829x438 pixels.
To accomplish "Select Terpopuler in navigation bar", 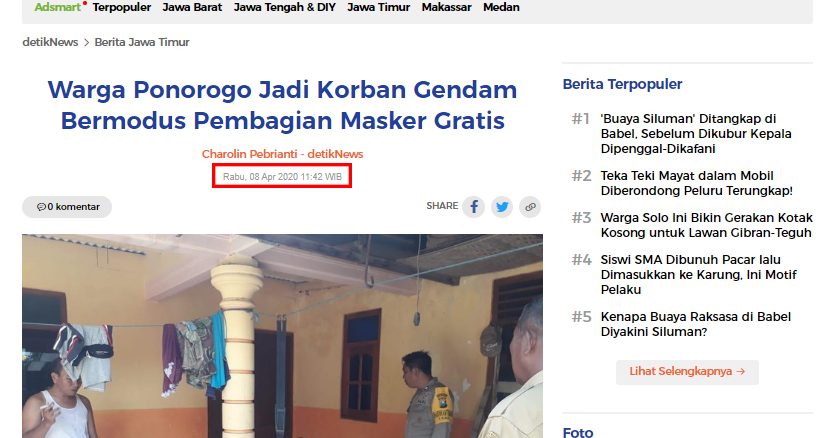I will click(122, 7).
